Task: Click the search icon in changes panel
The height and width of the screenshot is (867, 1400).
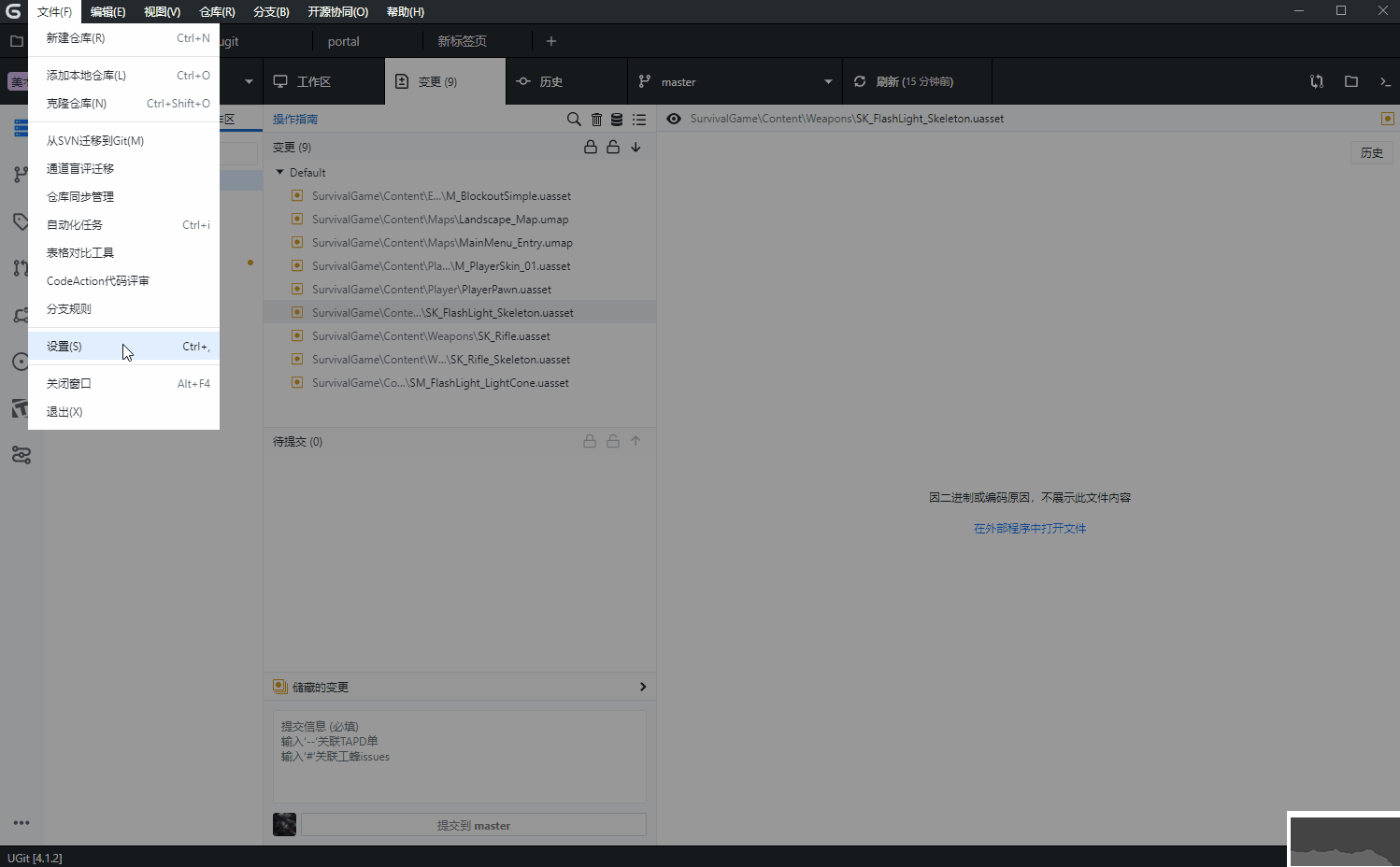Action: coord(574,120)
